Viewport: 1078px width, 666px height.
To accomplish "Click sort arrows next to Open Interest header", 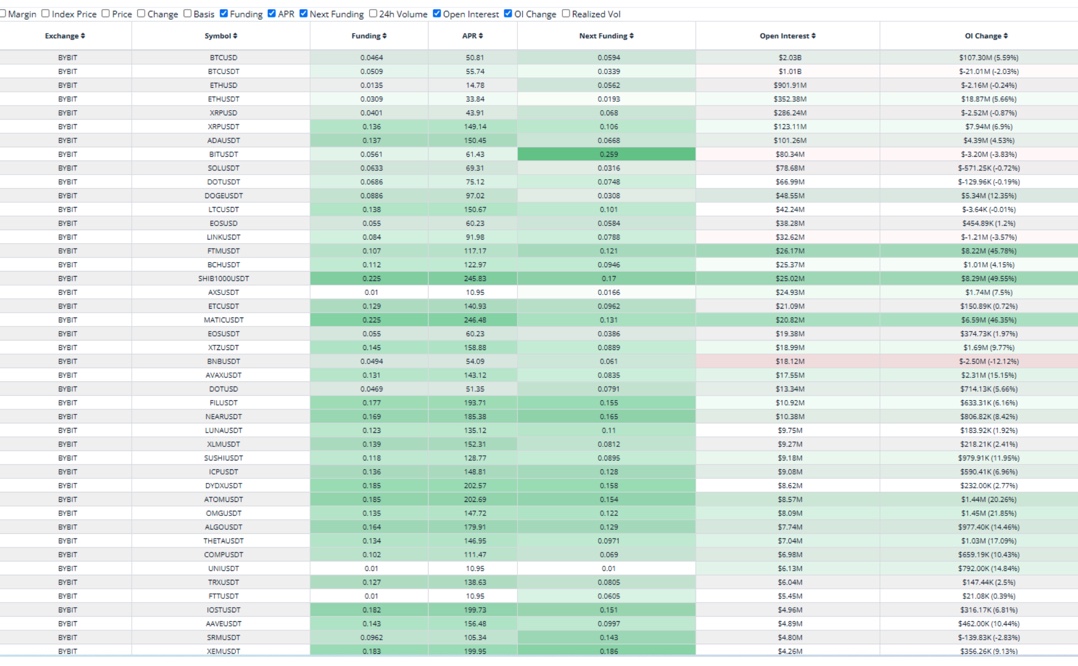I will click(x=813, y=36).
